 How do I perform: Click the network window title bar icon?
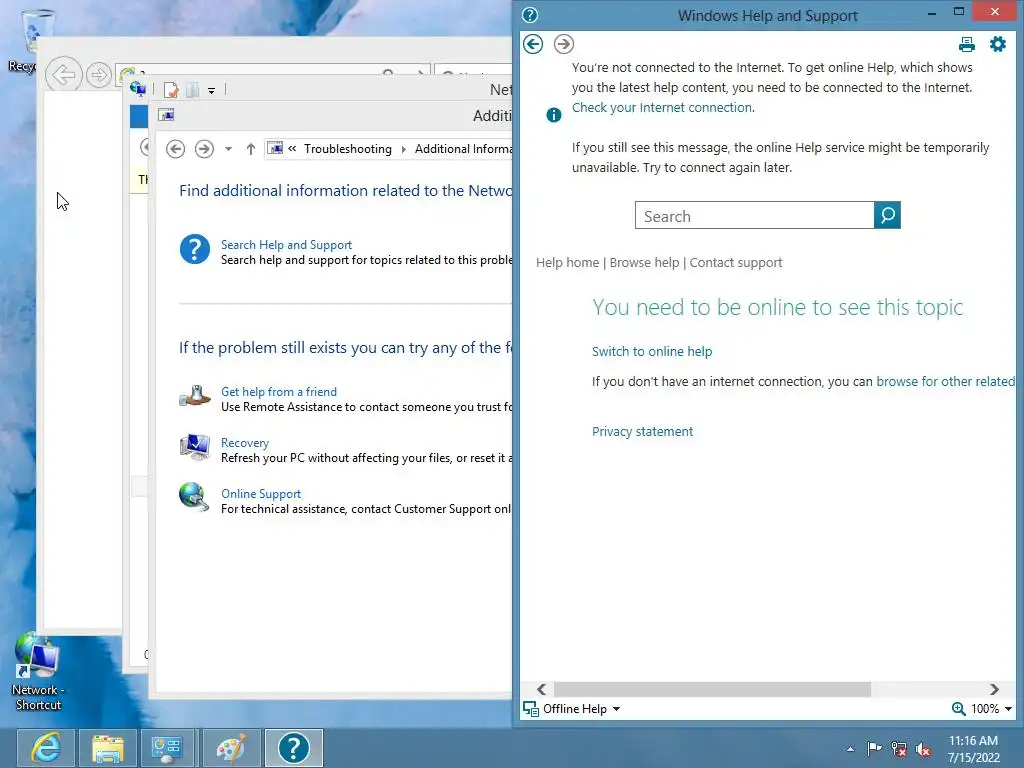pos(137,89)
